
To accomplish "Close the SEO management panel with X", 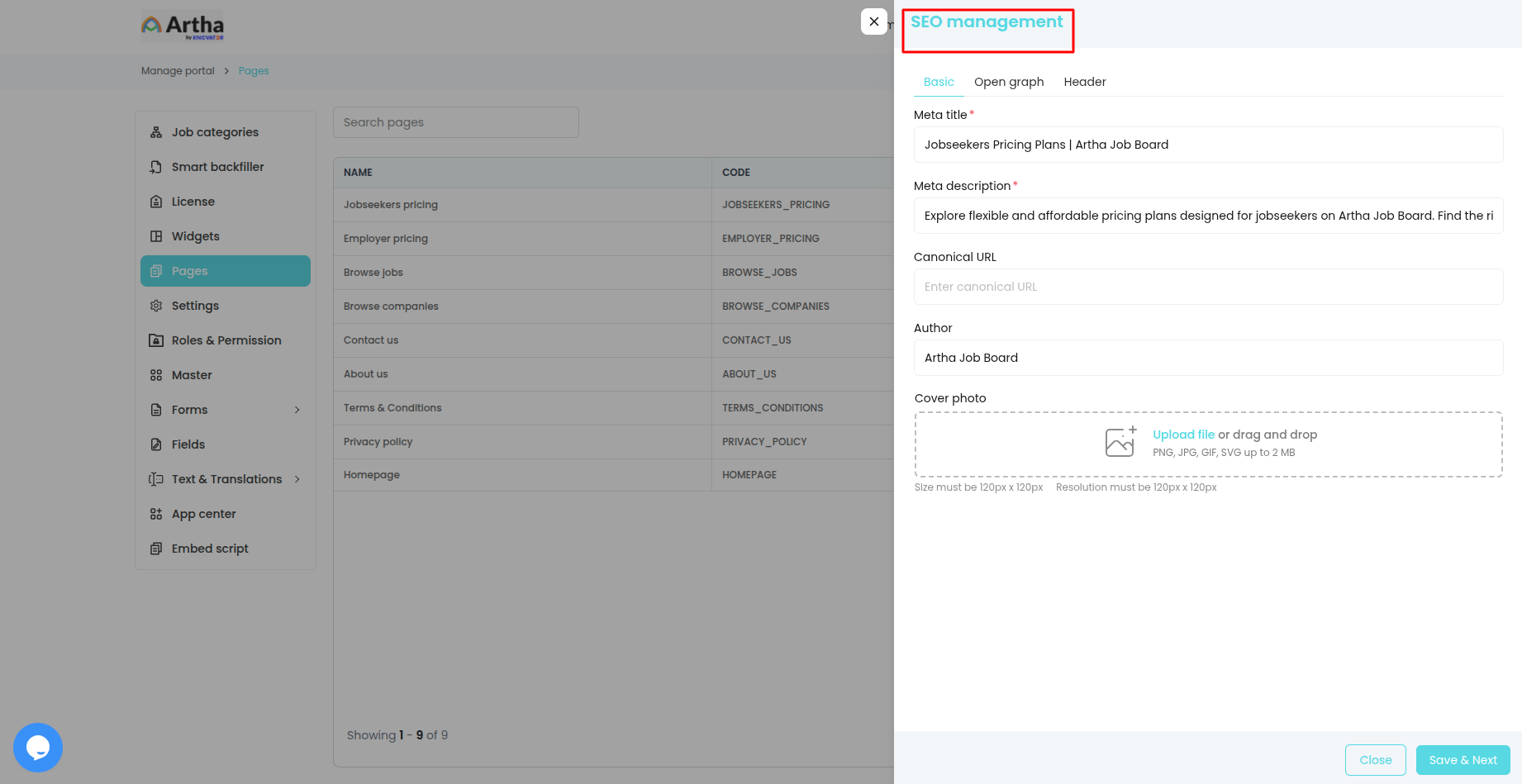I will [x=874, y=21].
